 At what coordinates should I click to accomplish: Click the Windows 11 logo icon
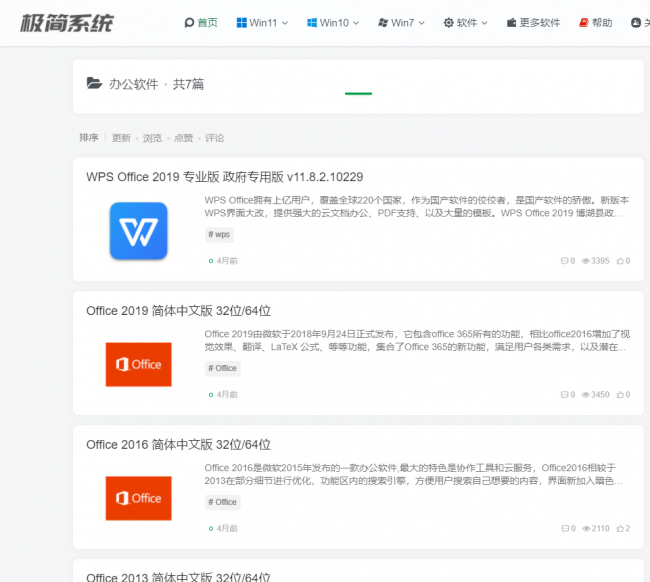click(x=241, y=23)
